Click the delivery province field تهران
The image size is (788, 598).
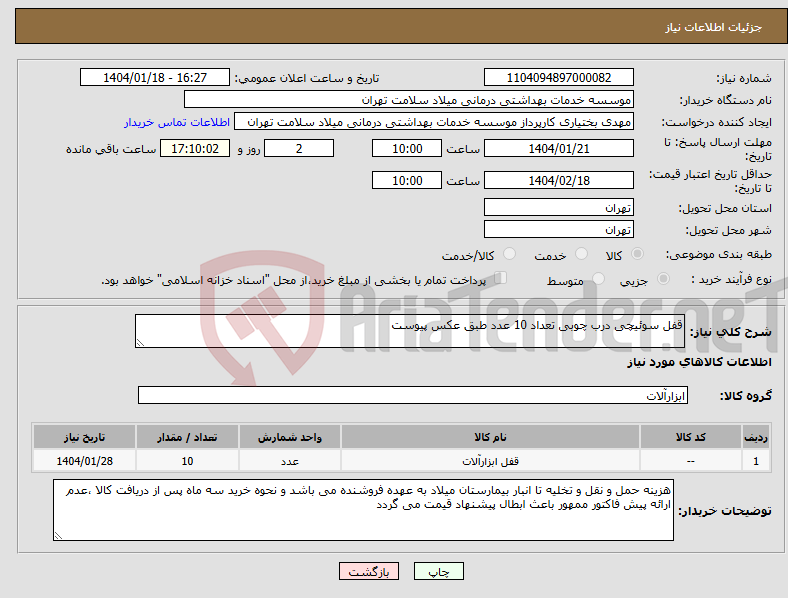click(x=558, y=207)
